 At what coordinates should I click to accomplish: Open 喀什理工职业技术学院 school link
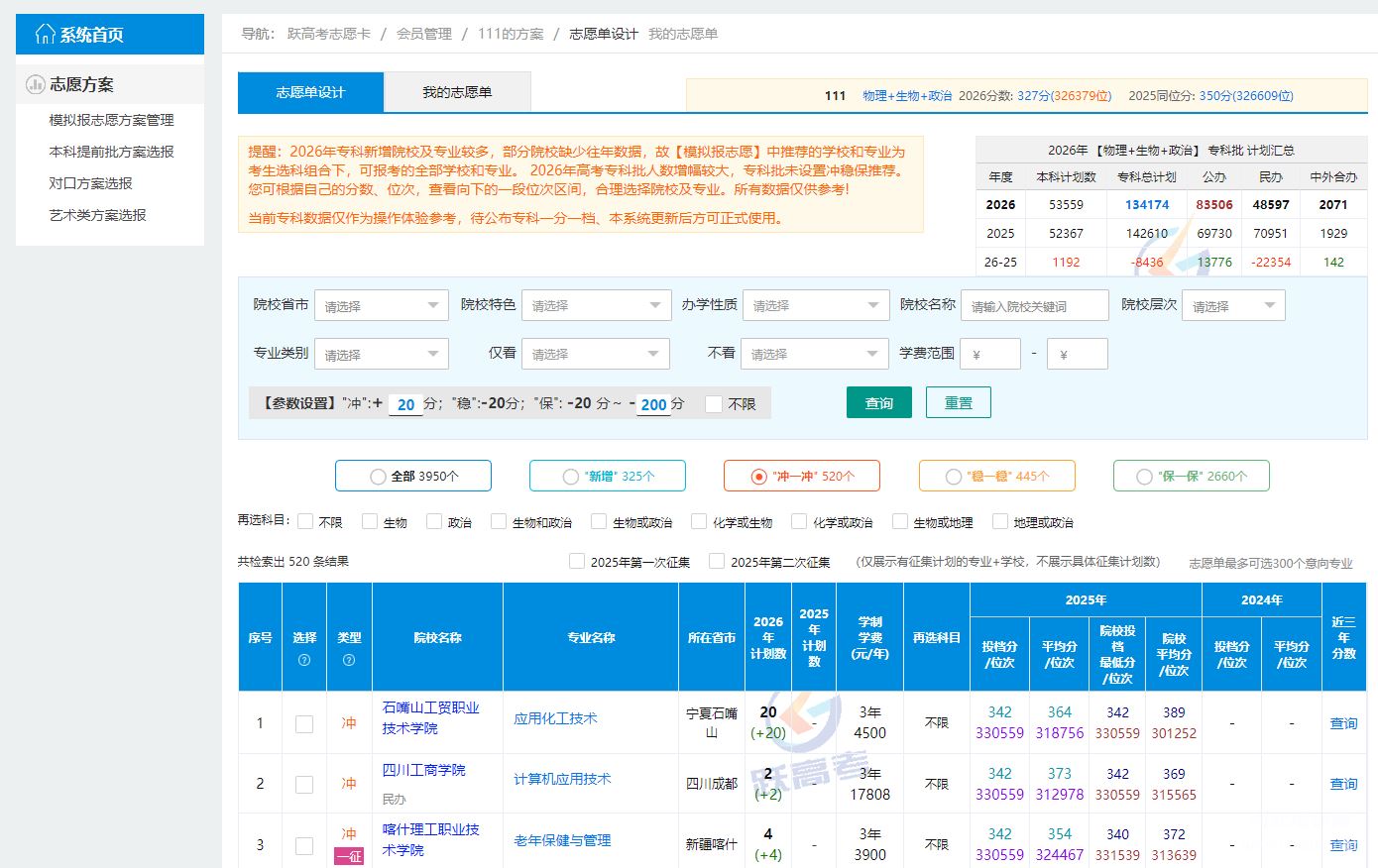431,839
